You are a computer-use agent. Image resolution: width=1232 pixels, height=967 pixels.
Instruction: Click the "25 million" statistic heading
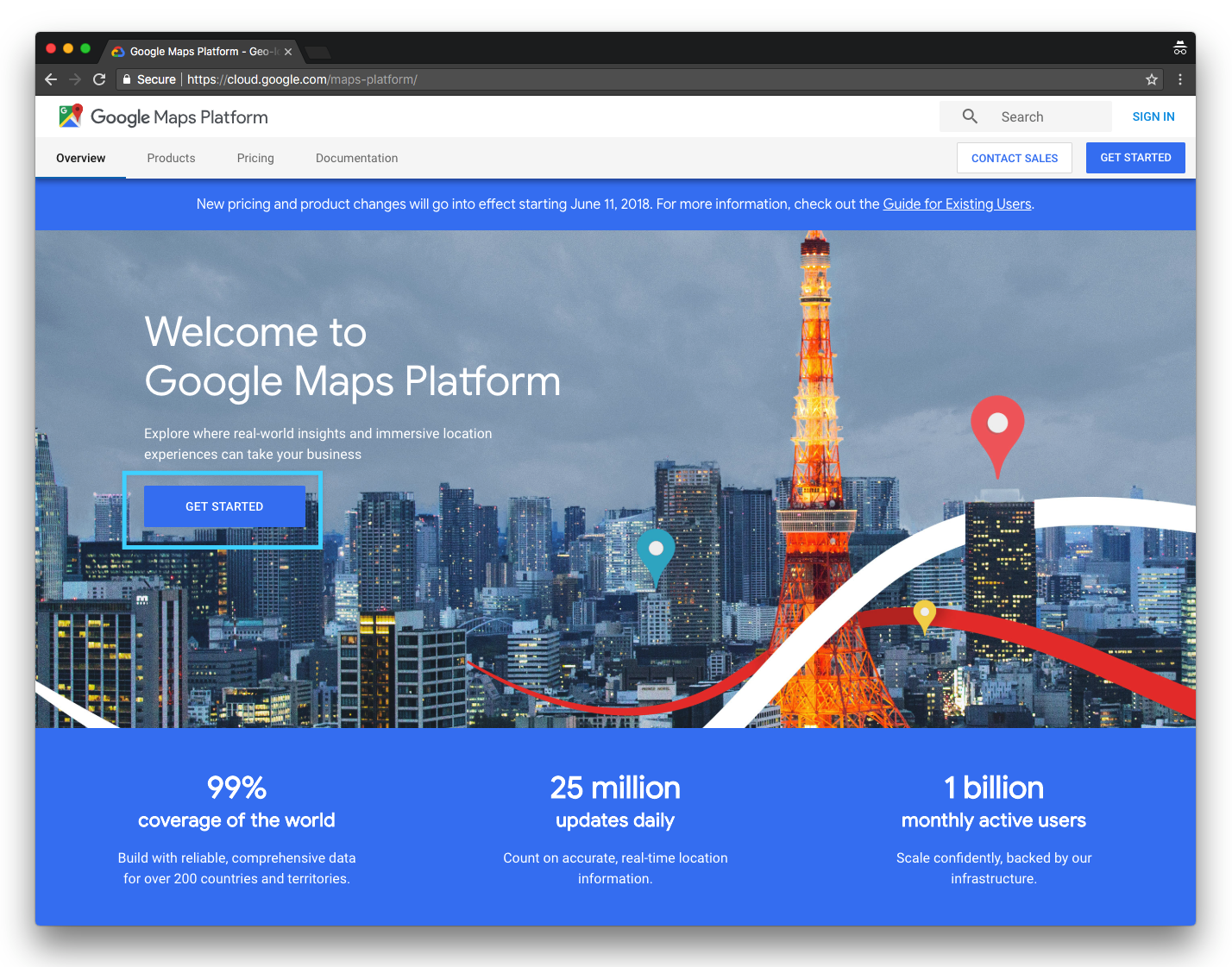(x=615, y=788)
